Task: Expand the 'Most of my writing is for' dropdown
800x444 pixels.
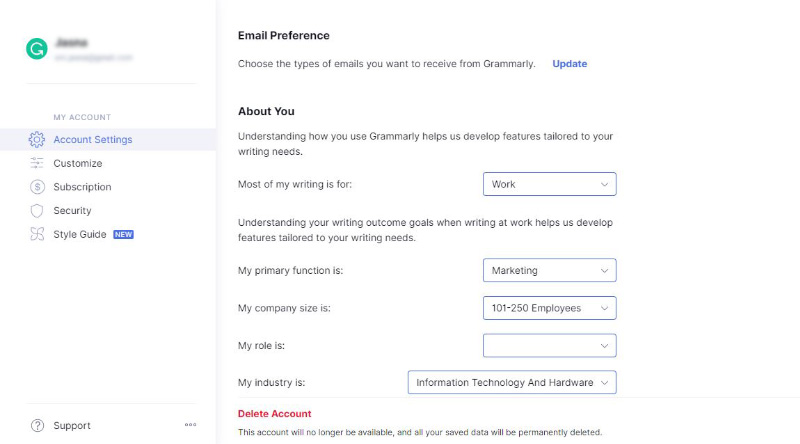Action: pos(549,184)
